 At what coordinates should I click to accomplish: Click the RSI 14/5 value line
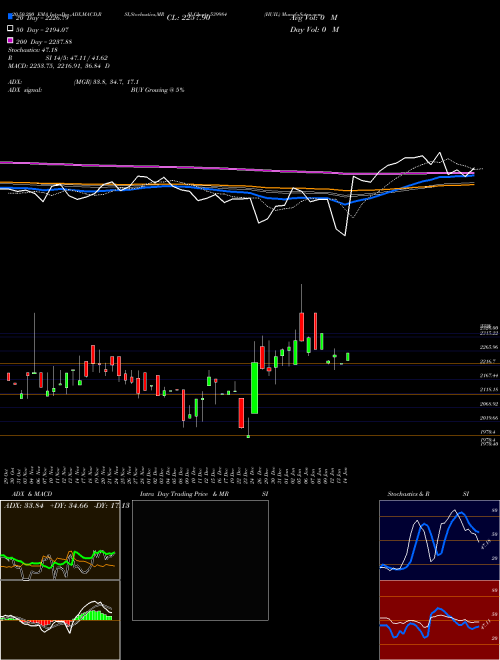click(x=58, y=58)
